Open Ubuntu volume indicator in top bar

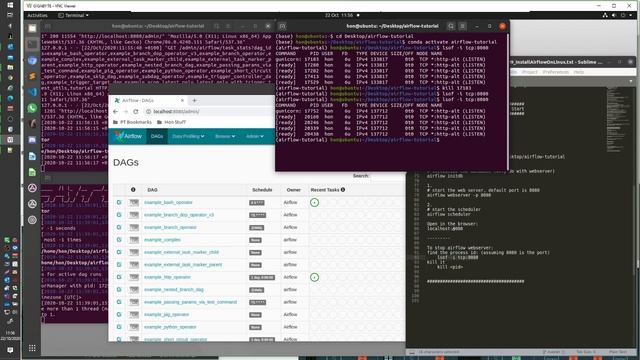614,15
